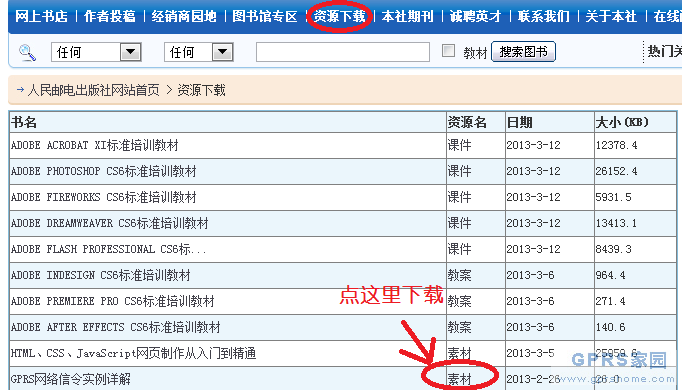
Task: Select size value 964.4
Action: coord(611,275)
